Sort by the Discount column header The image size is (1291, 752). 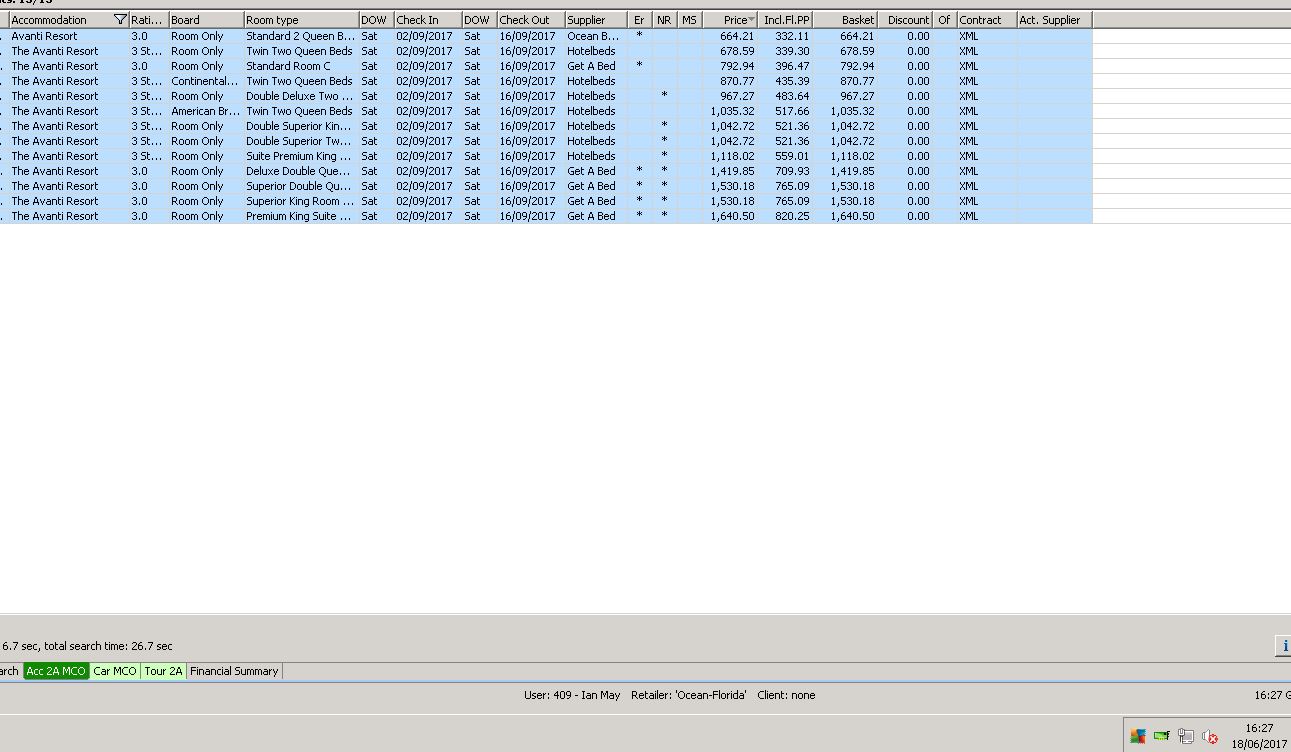tap(906, 20)
